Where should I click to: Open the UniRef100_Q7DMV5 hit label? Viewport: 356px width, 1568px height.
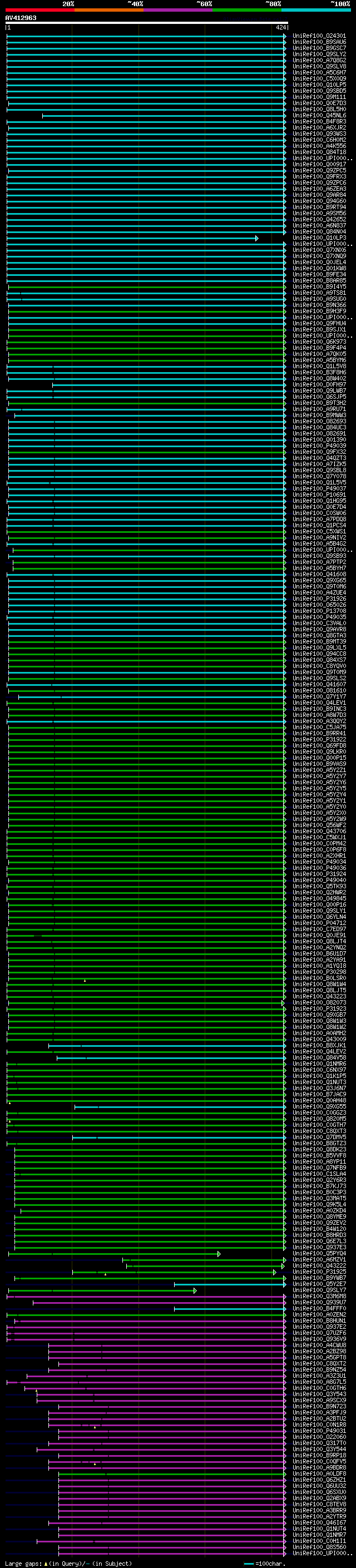click(x=319, y=1137)
